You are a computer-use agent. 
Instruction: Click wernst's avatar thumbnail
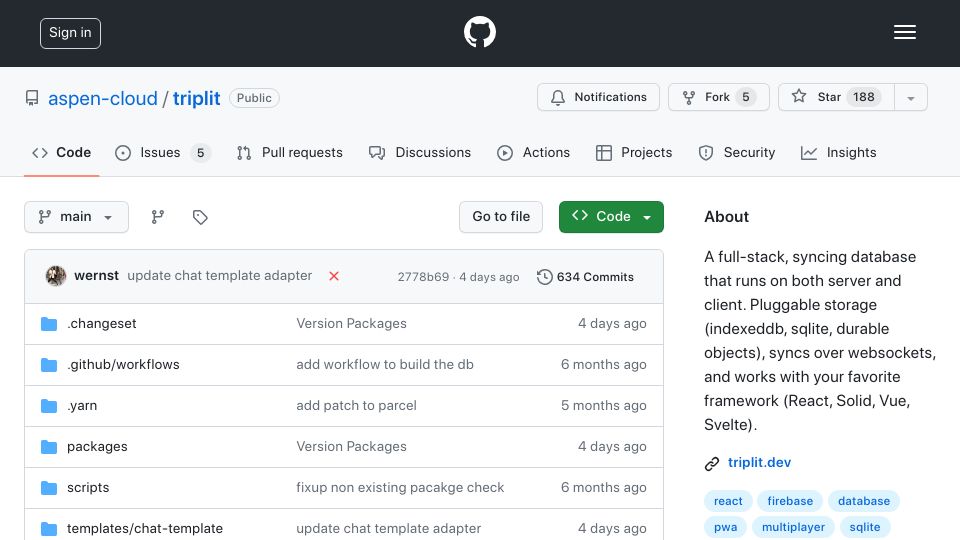click(56, 276)
